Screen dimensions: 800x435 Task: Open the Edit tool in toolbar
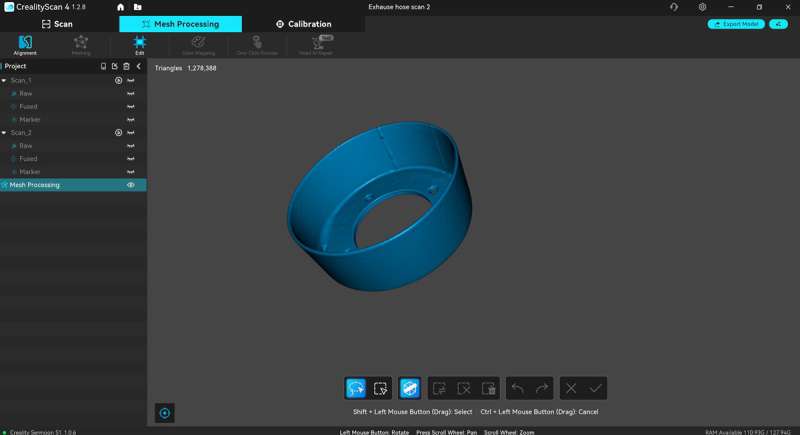139,44
